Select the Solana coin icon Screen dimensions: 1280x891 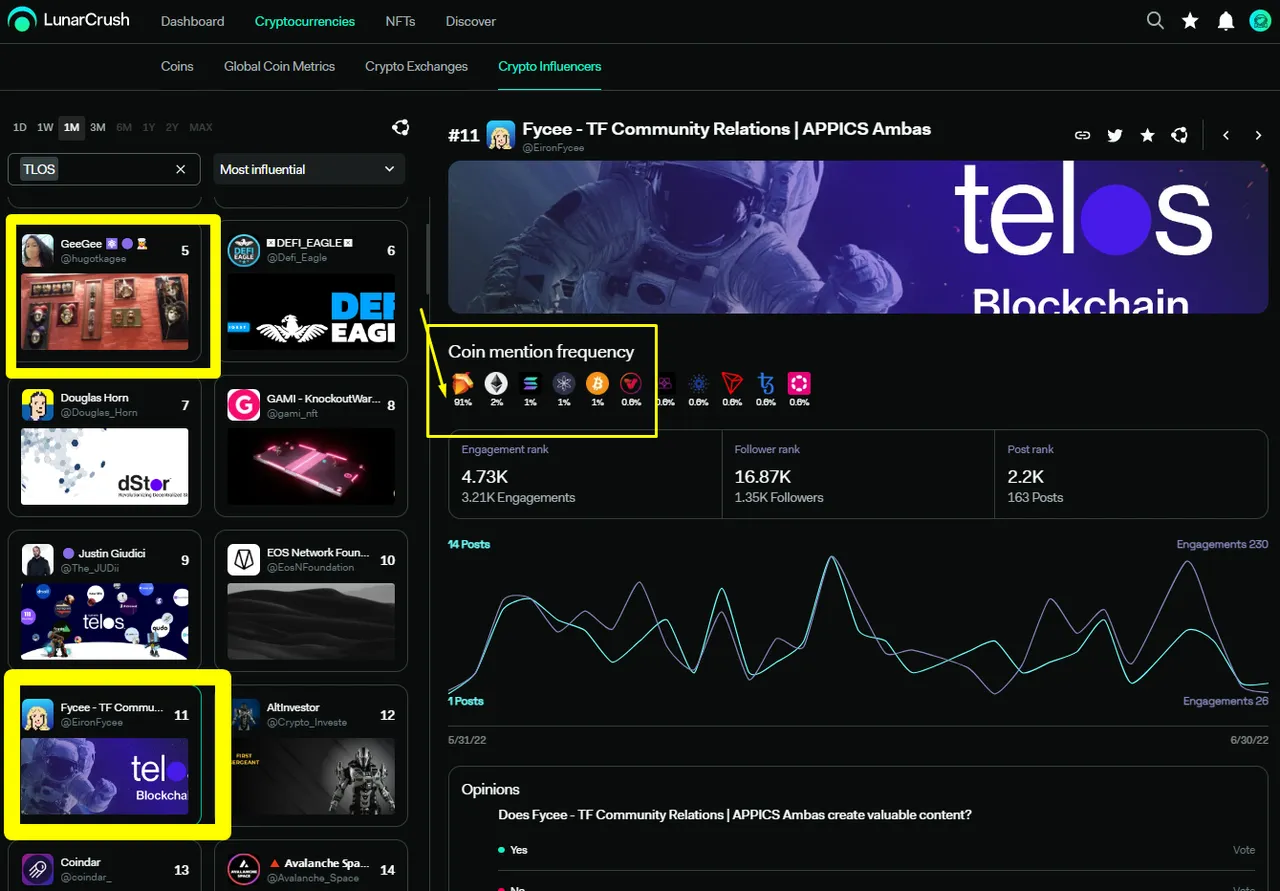(x=530, y=383)
